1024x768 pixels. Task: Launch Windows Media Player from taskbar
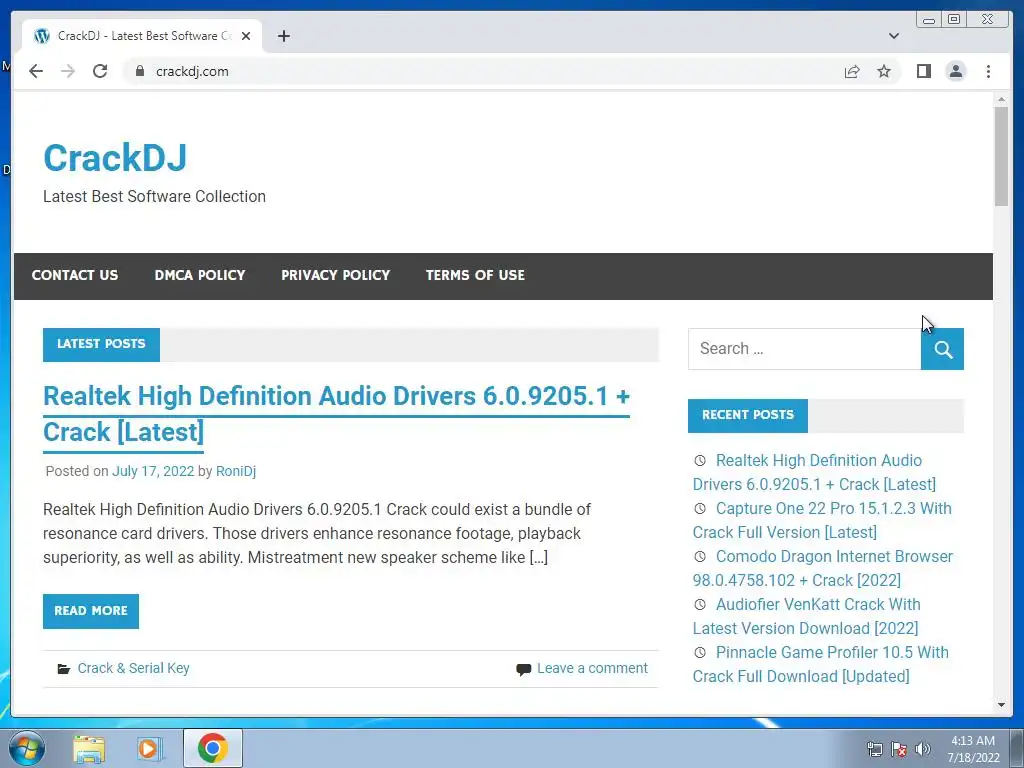pyautogui.click(x=149, y=749)
